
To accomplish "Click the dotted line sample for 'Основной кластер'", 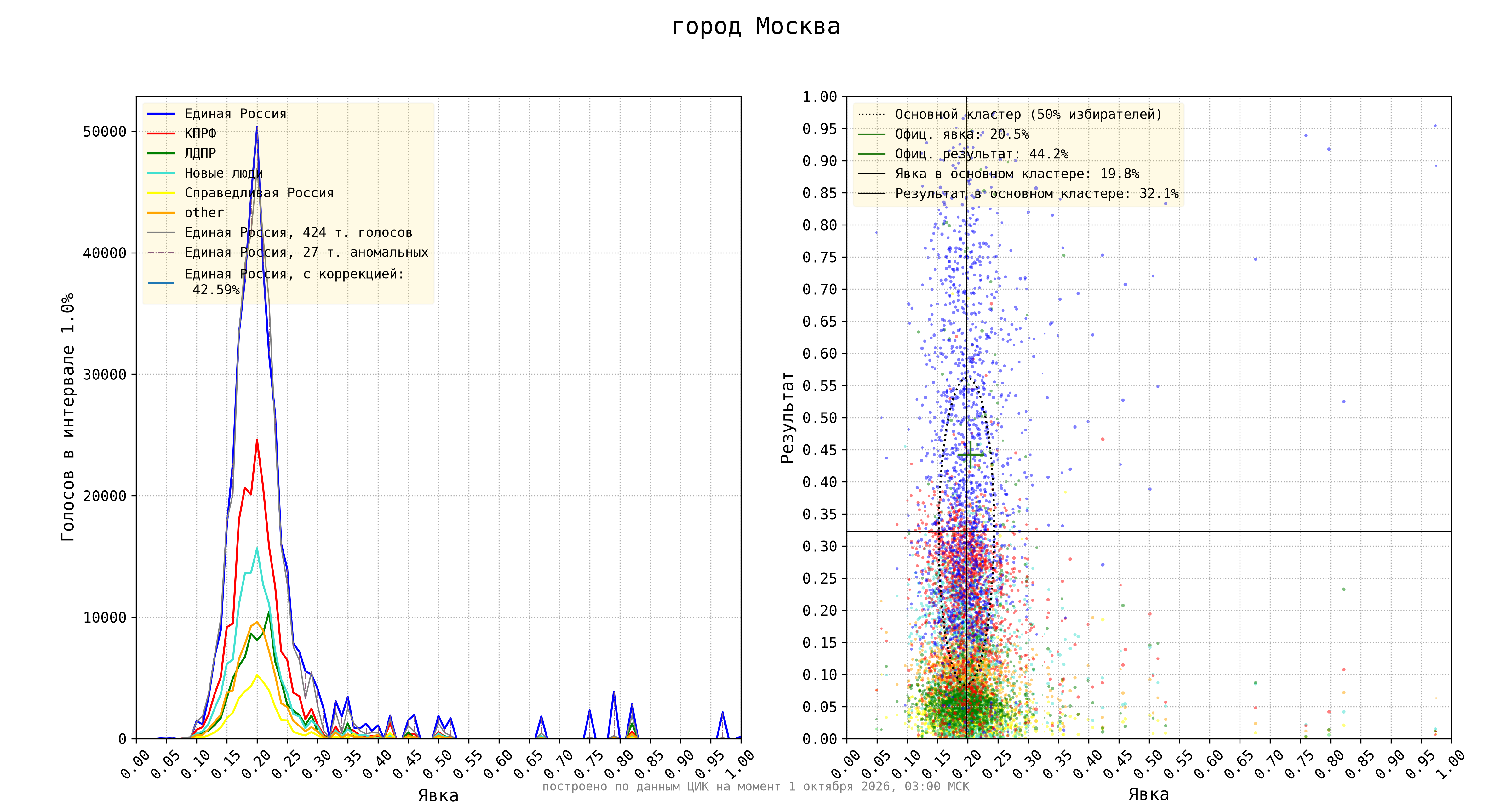I will (872, 114).
